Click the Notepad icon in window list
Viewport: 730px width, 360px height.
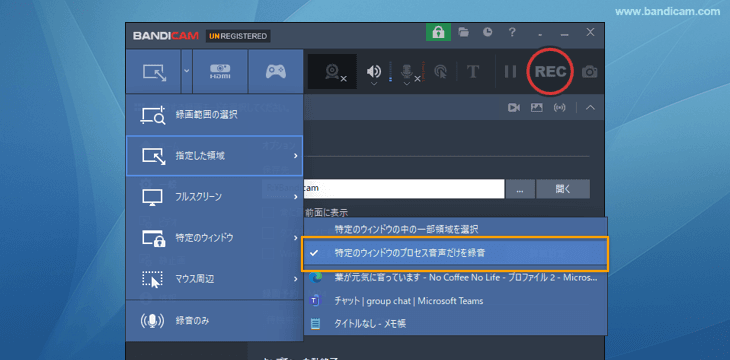316,323
